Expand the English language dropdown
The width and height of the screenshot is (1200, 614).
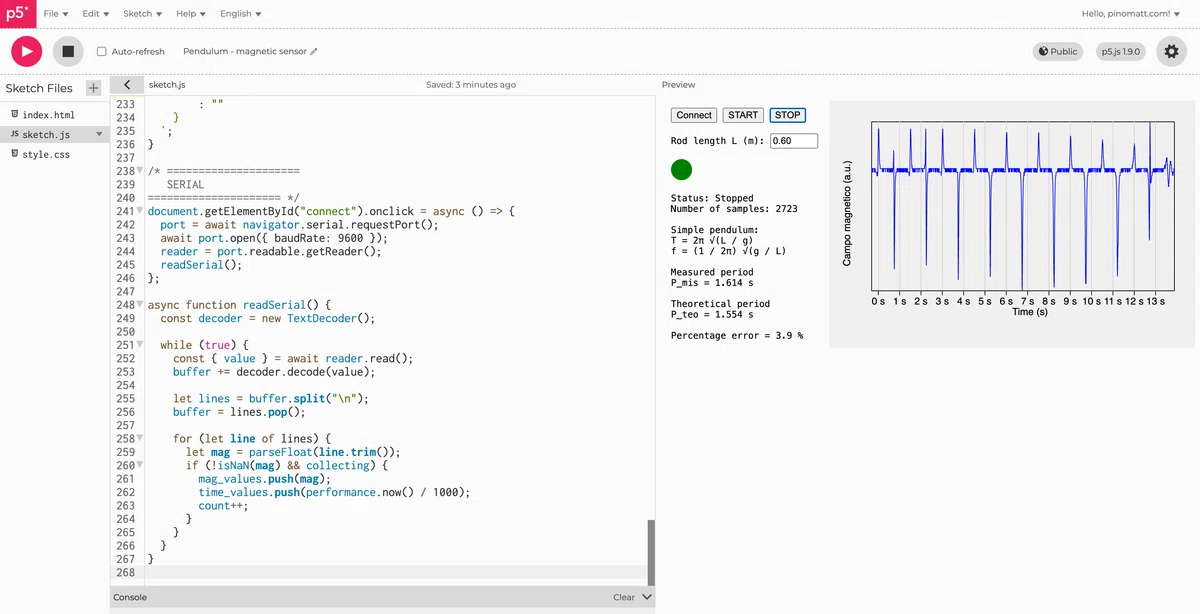(x=241, y=14)
